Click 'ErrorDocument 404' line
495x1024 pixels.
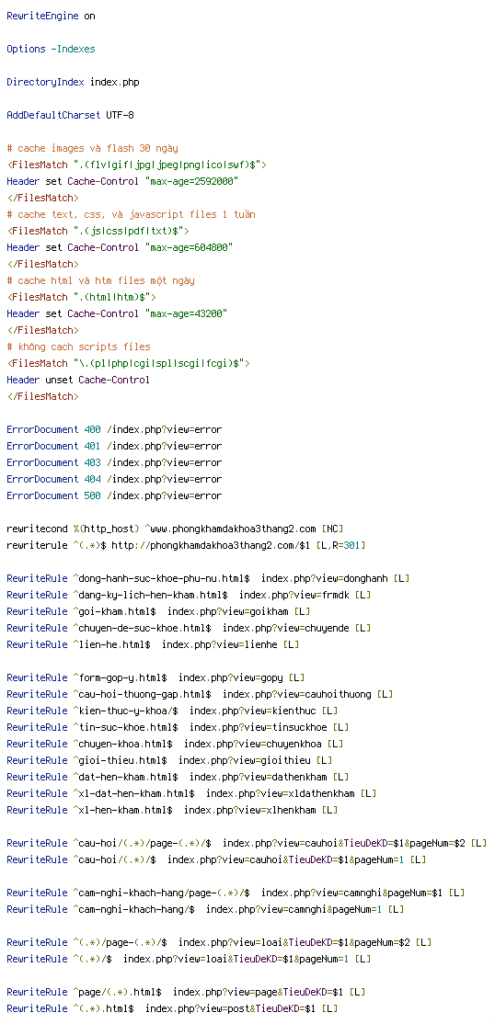[114, 479]
